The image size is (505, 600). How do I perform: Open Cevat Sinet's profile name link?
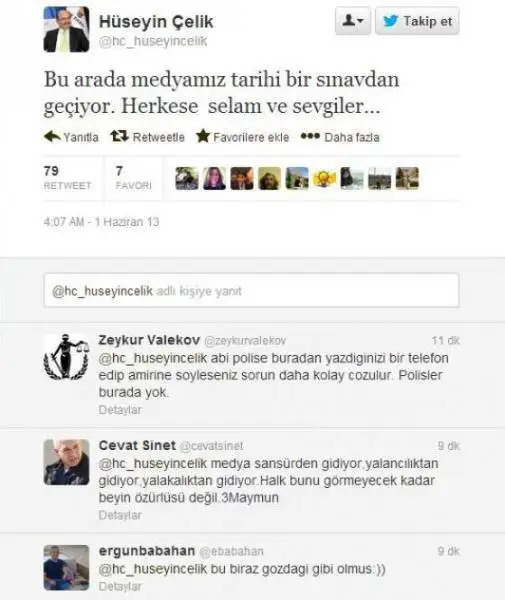tap(137, 445)
